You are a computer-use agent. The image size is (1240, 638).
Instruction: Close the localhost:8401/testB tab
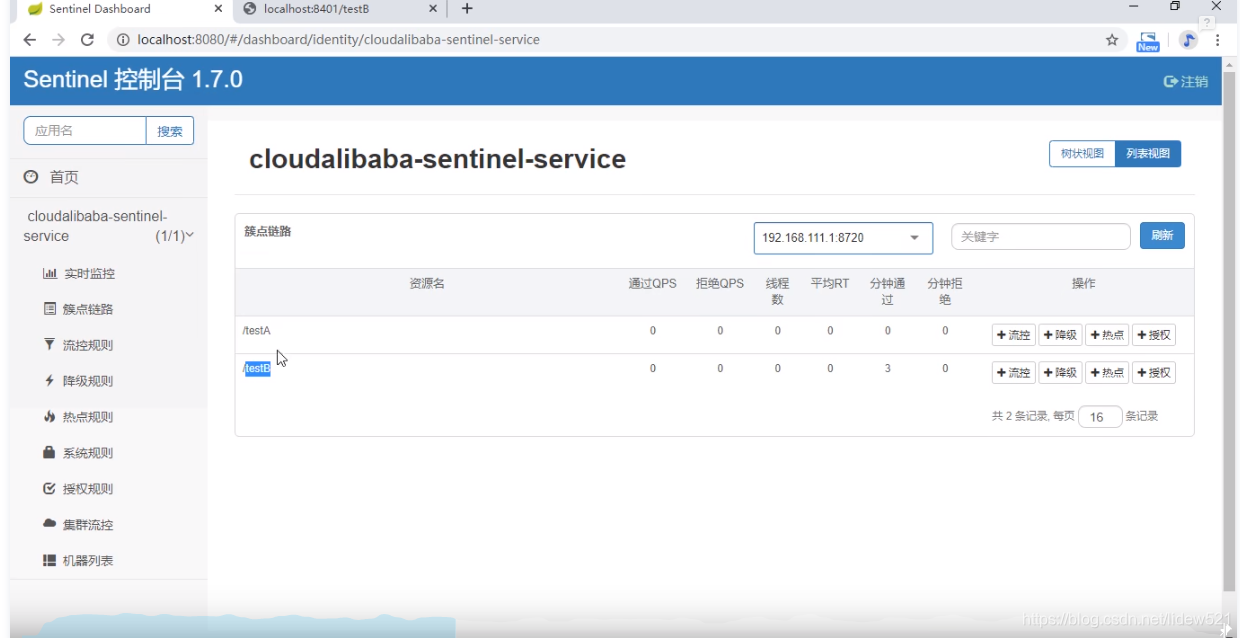[433, 9]
